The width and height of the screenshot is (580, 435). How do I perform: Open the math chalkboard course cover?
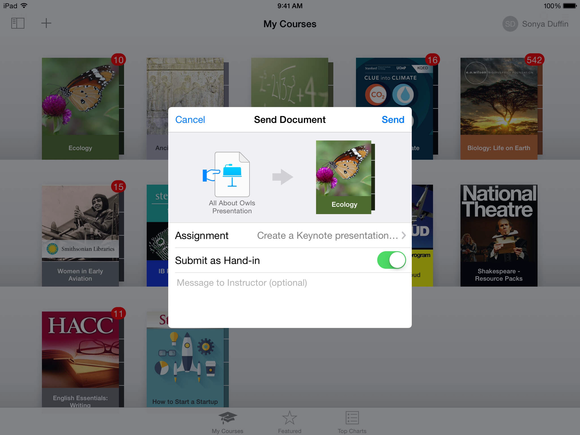(292, 82)
